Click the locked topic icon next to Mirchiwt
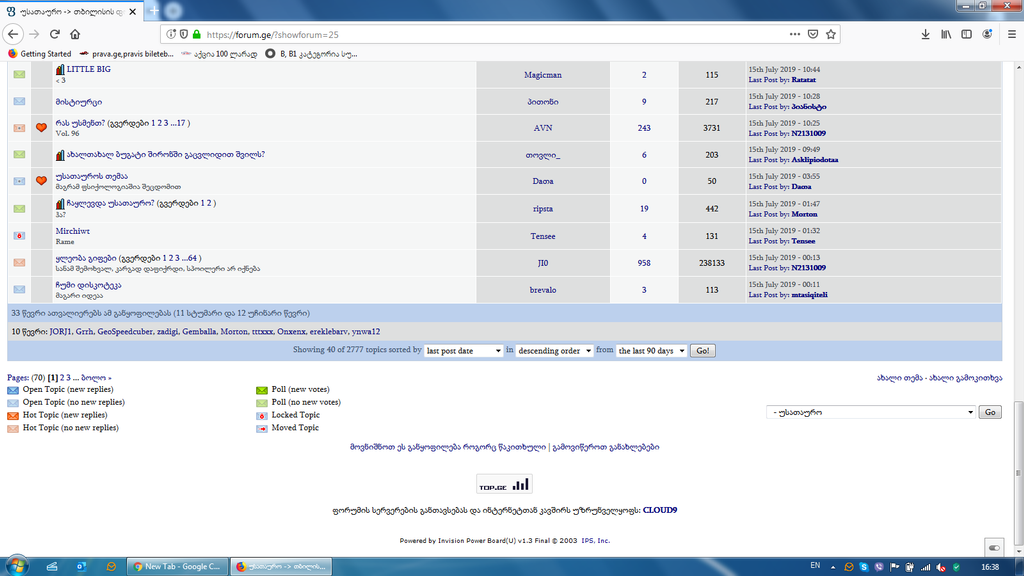Screen dimensions: 1024x576 22,235
